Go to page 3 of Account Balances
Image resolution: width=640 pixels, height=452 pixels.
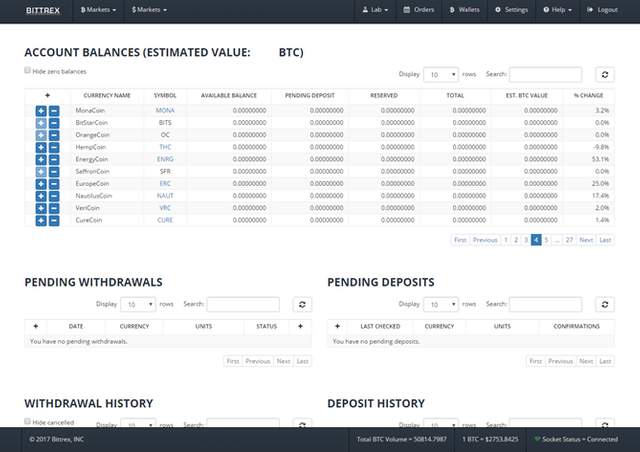coord(526,240)
